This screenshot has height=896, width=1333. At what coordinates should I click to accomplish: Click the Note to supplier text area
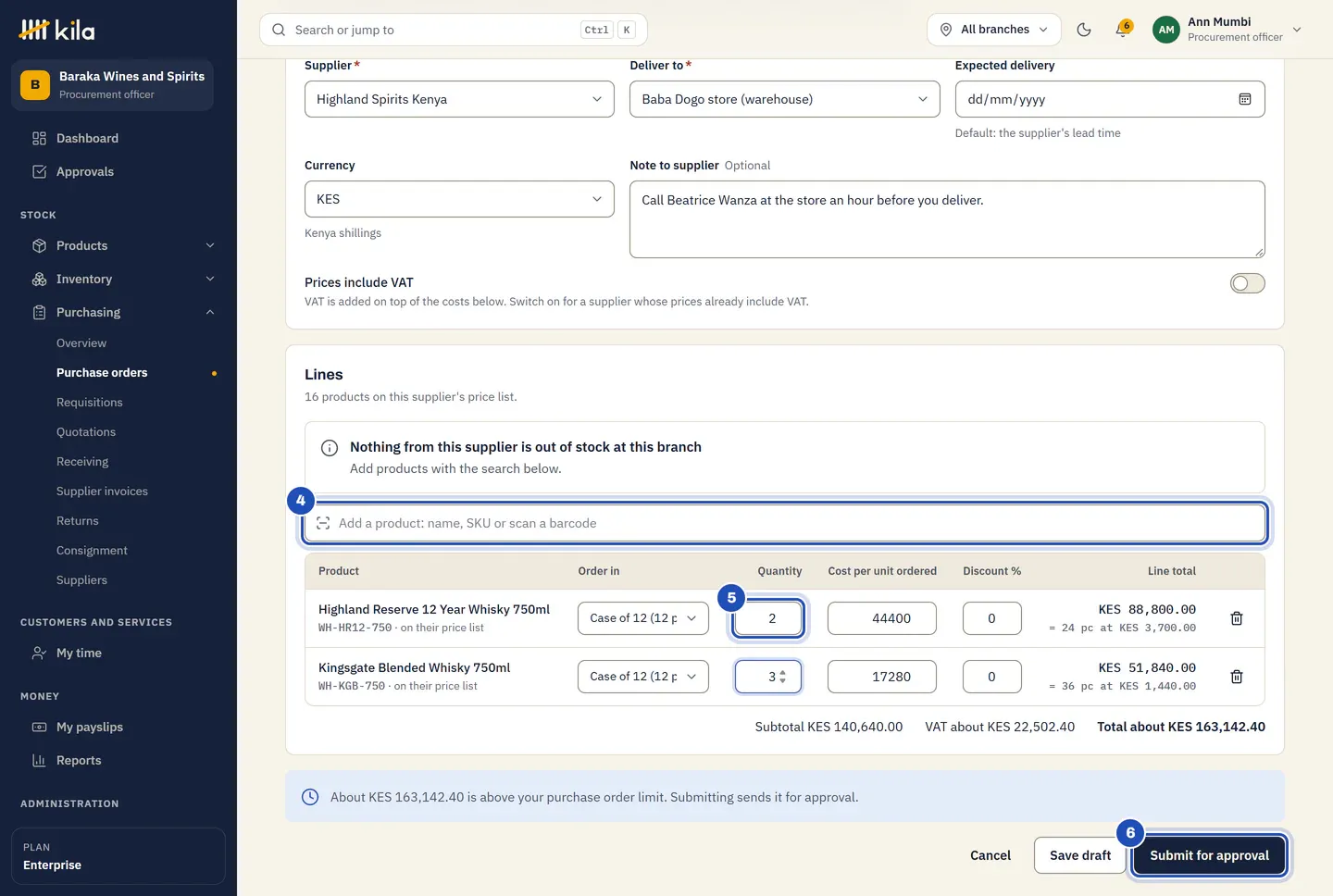pos(947,219)
